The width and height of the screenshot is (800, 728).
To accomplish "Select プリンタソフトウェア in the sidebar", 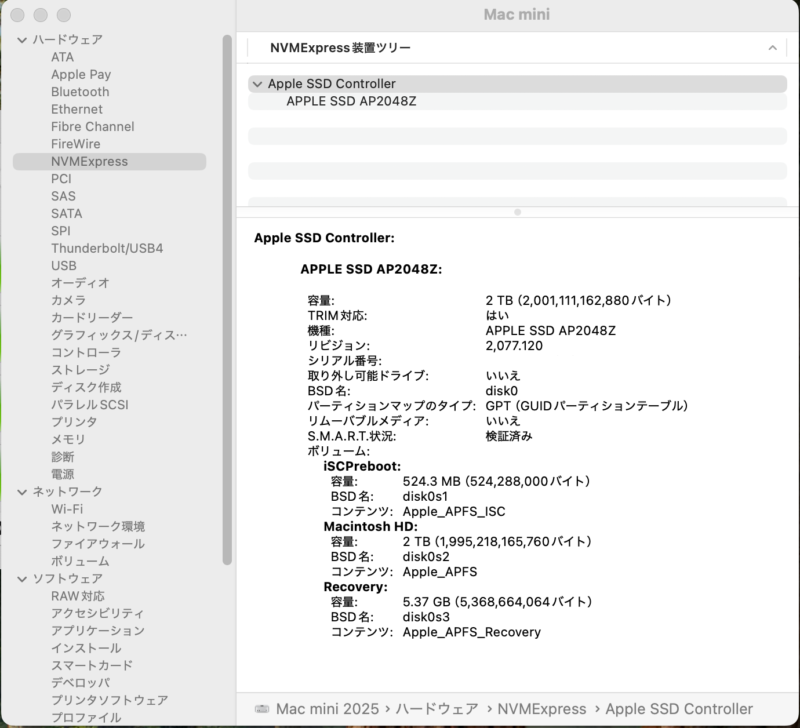I will (x=110, y=700).
